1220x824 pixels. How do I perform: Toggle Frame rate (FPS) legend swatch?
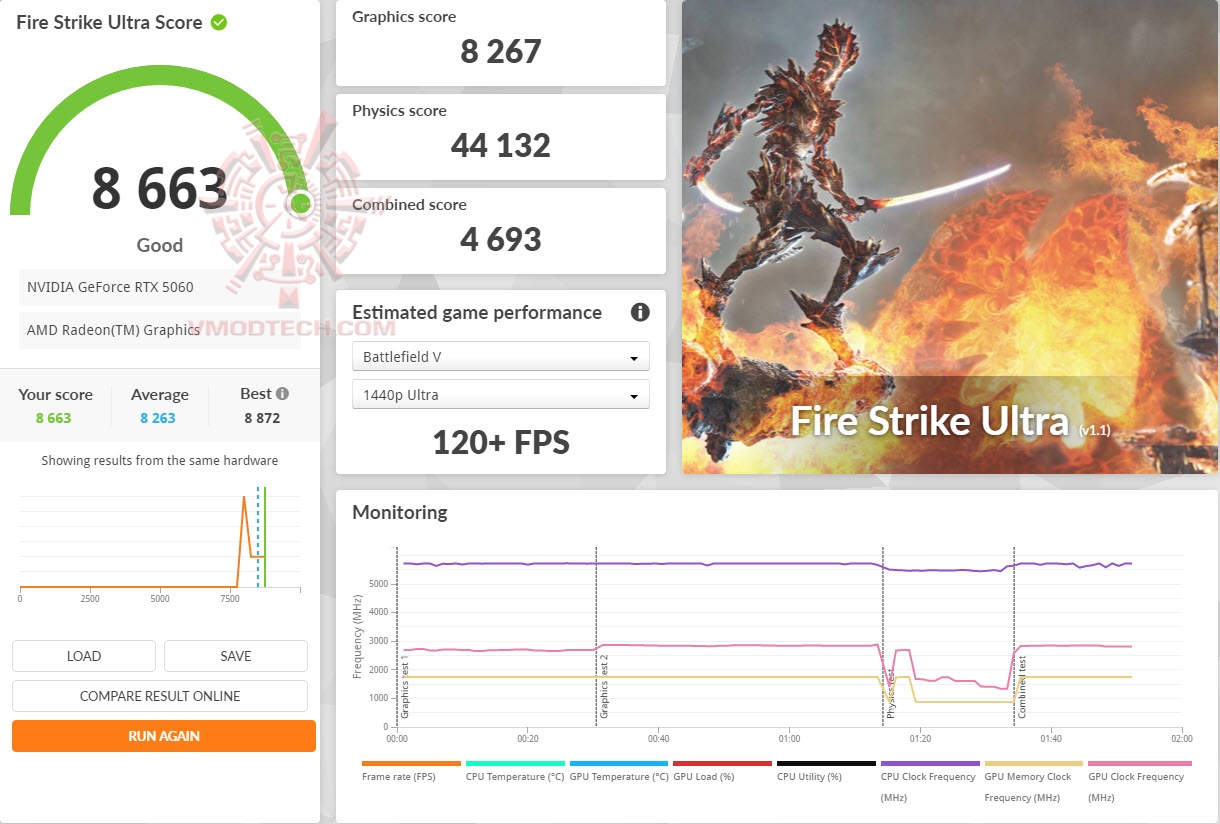(412, 763)
